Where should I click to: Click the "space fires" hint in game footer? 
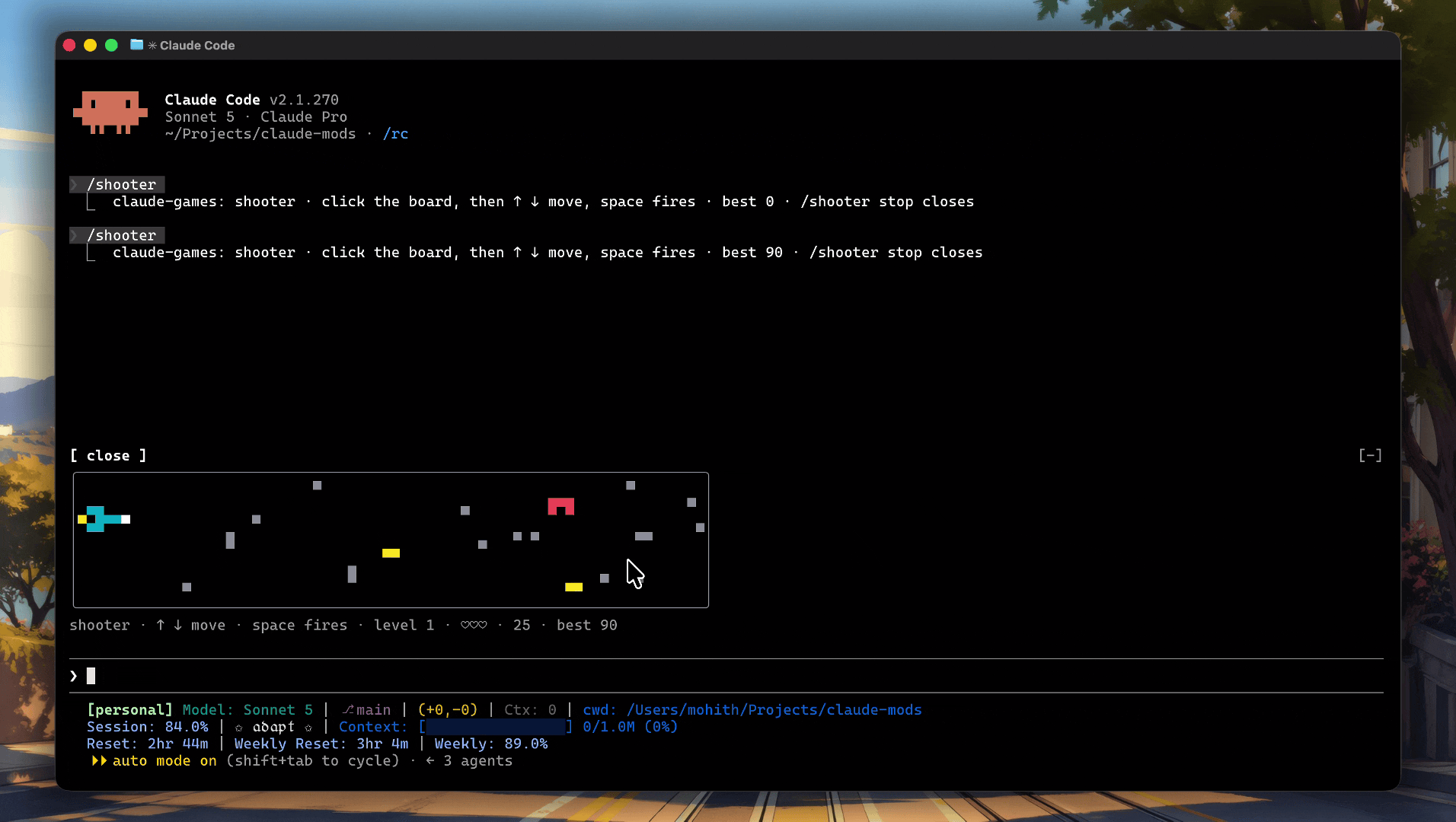tap(300, 625)
